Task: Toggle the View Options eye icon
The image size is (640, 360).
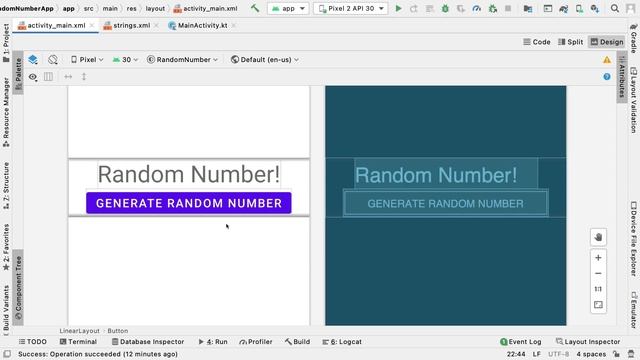Action: 33,77
